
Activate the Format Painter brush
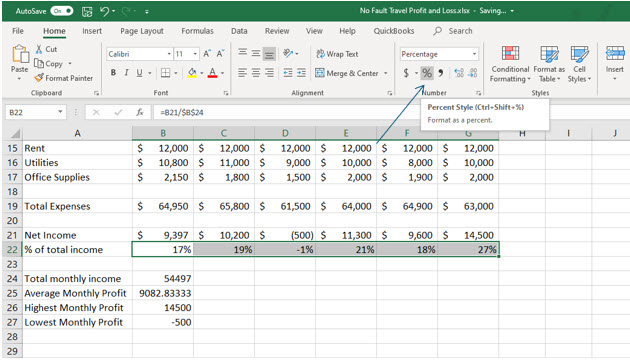(x=39, y=78)
